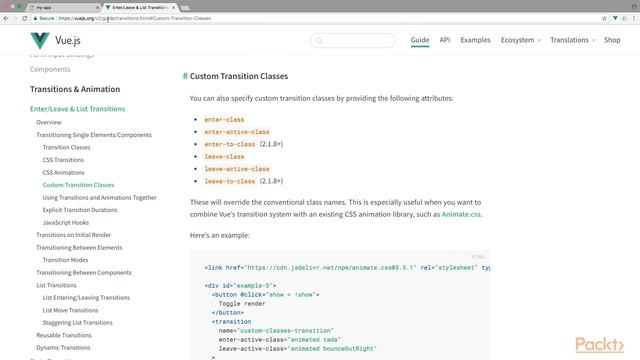Go to the CSS Animations sidebar entry

(63, 173)
